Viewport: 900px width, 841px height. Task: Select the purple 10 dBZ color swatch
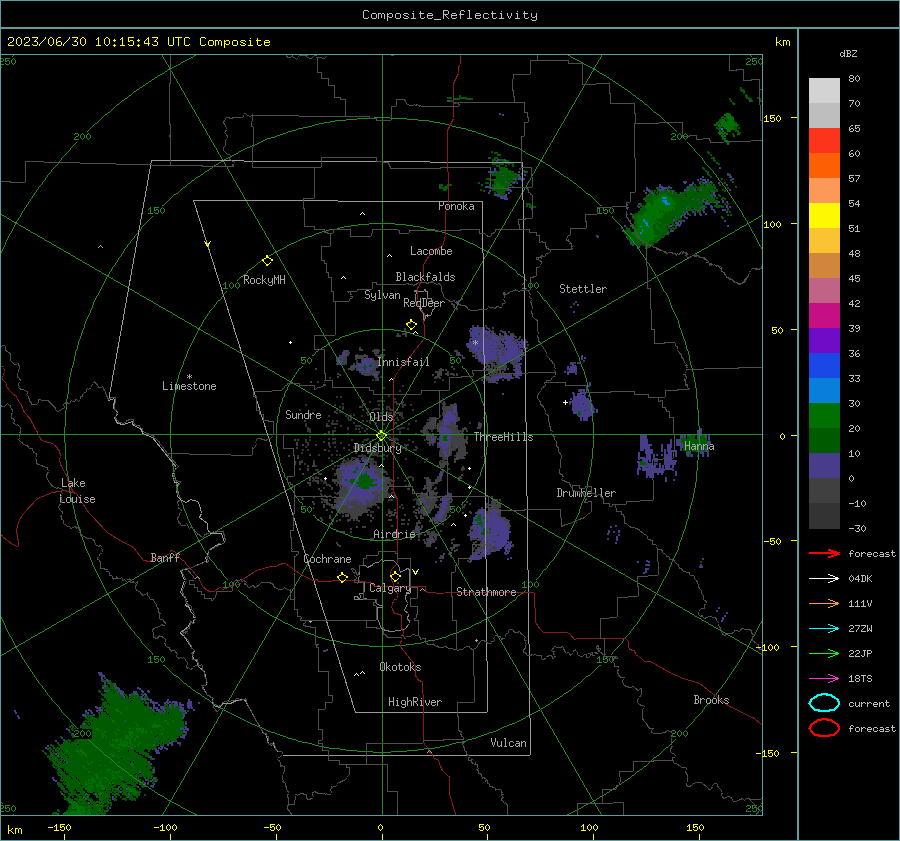(x=824, y=466)
